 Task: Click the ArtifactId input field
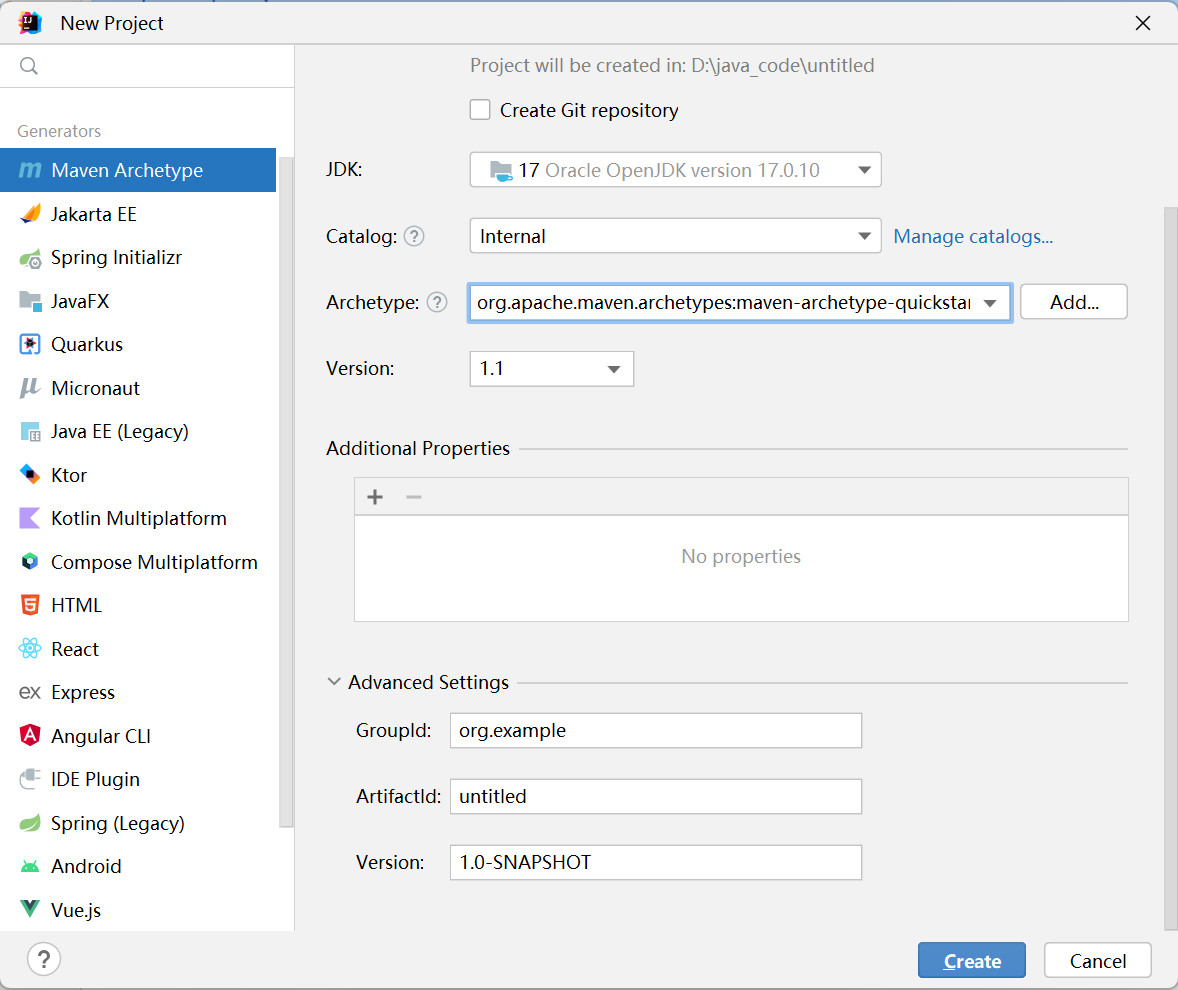pyautogui.click(x=656, y=796)
